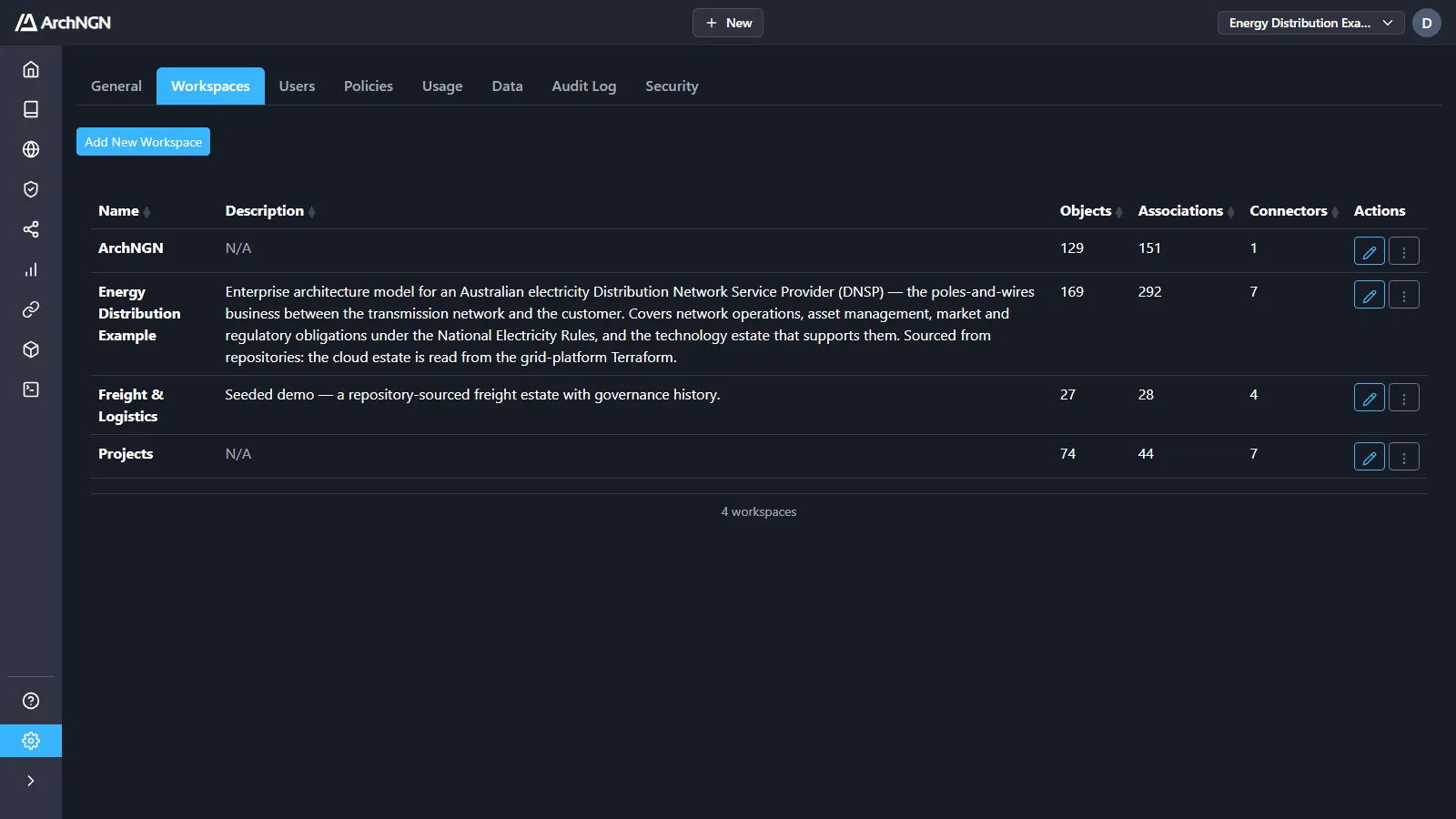
Task: Open more actions for the Projects row
Action: click(1404, 457)
